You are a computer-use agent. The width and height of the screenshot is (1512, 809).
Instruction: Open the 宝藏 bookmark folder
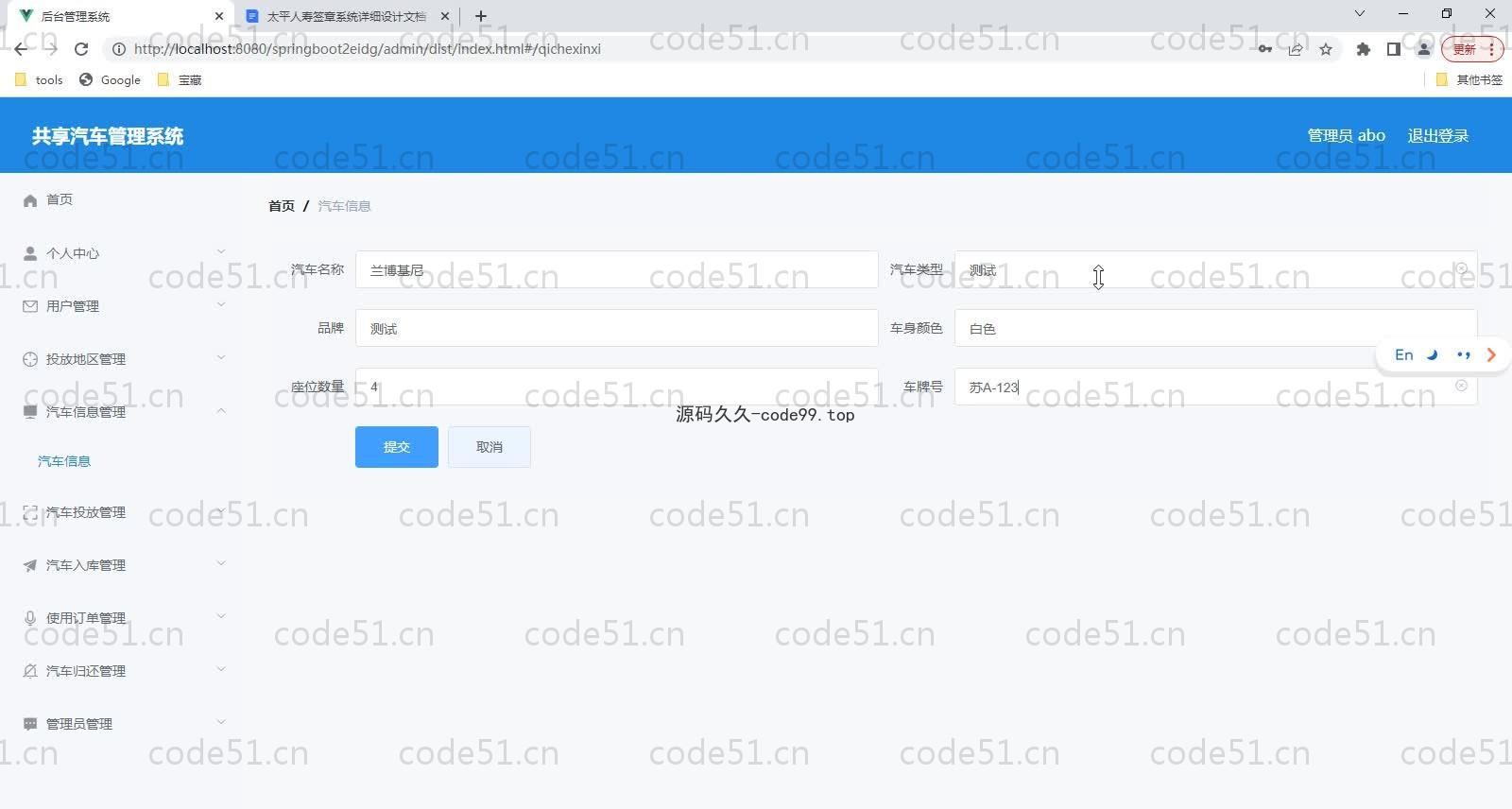(180, 80)
